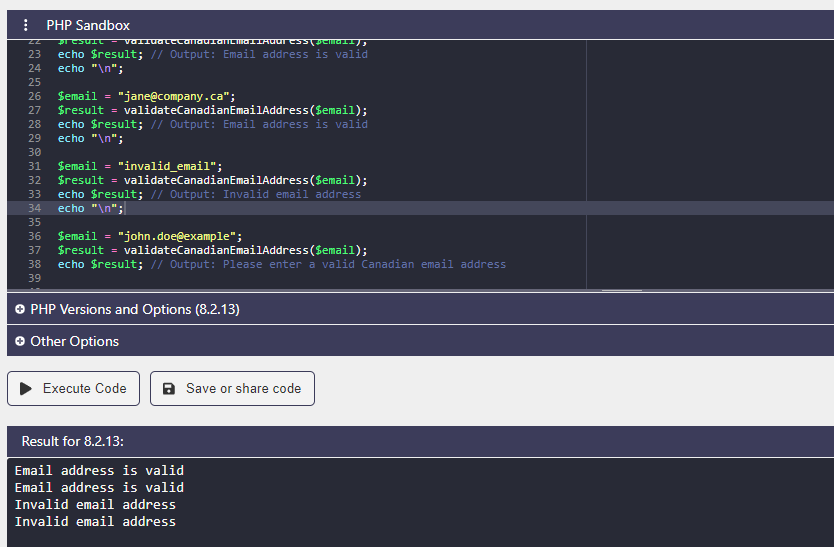Expand the PHP Versions and Options (8.2.13) section
Viewport: 834px width, 547px height.
click(x=135, y=310)
